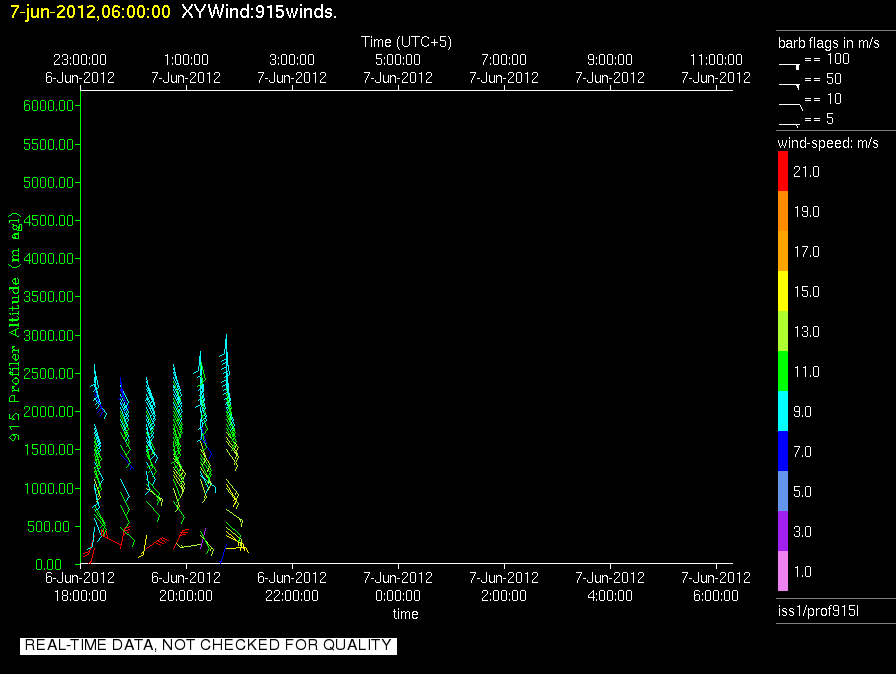
Task: Click the REAL-TIME DATA quality warning label
Action: click(x=208, y=645)
